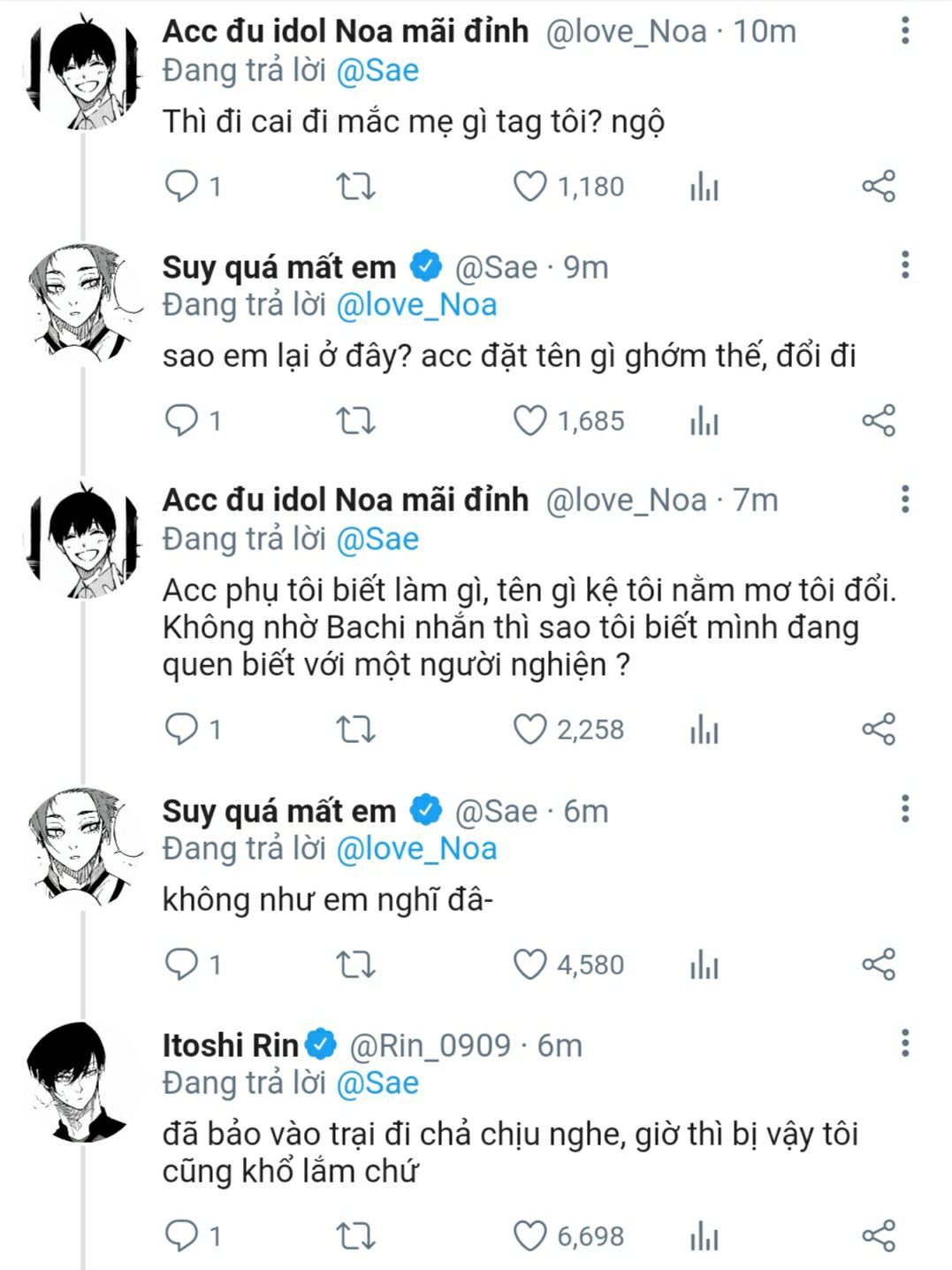Retweet Itoshi Rin's tweet
Screen dimensions: 952x1270
click(356, 1236)
